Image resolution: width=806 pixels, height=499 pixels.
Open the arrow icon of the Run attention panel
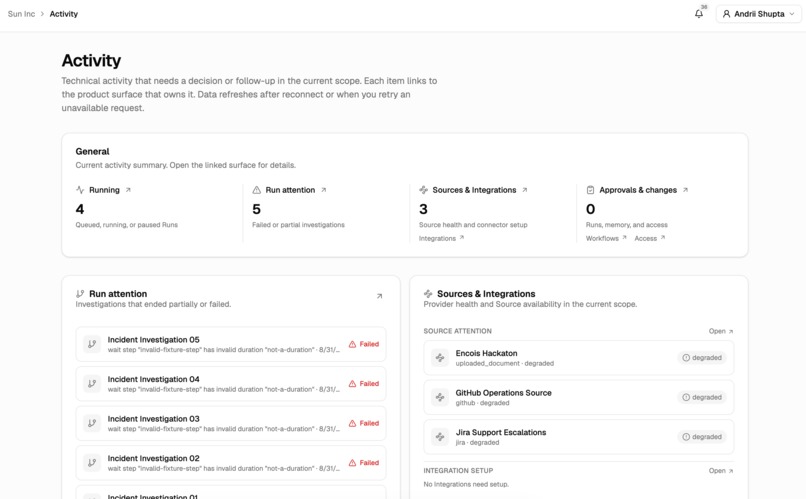pos(379,296)
